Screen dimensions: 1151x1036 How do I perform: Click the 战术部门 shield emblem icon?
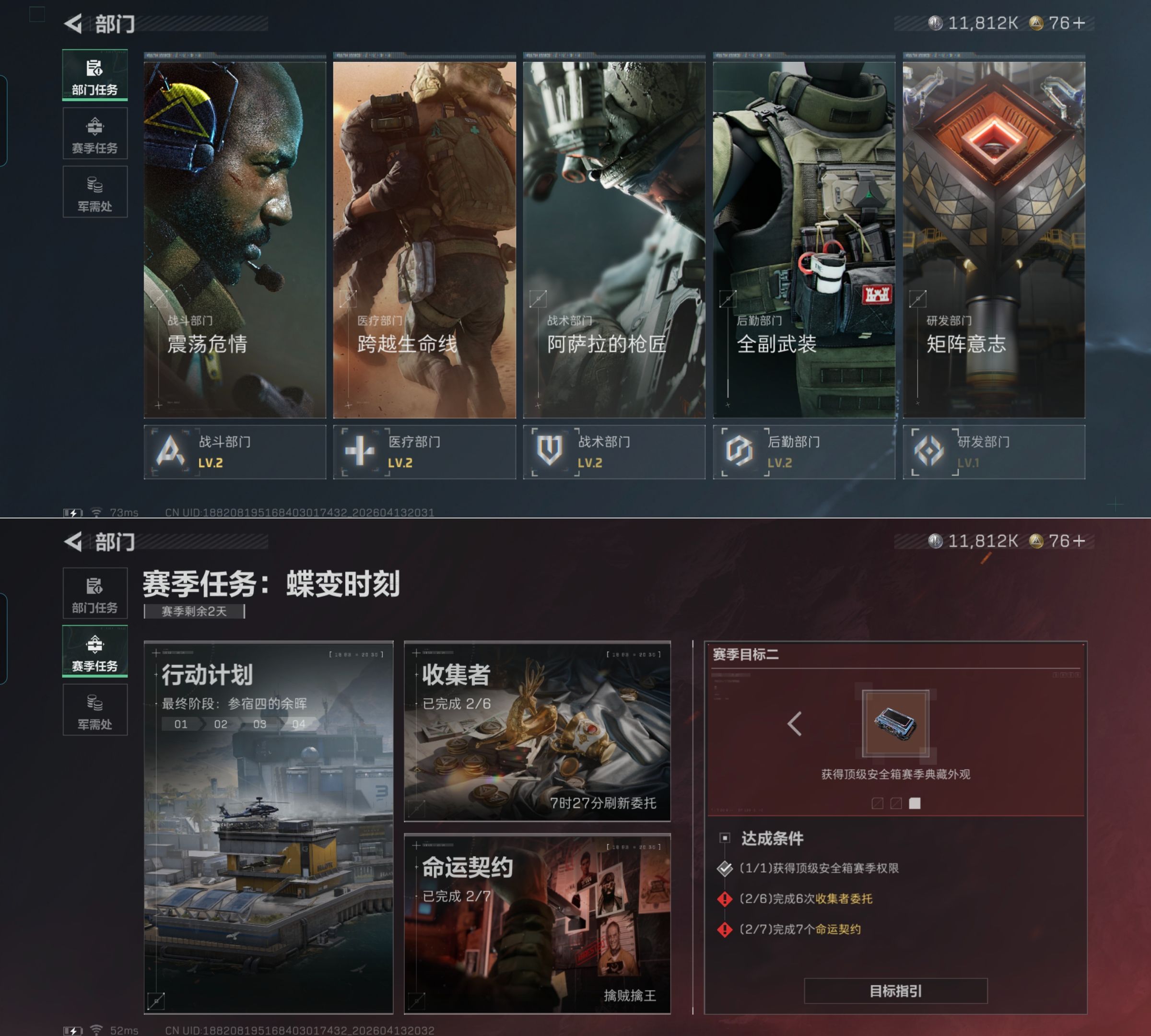click(549, 451)
